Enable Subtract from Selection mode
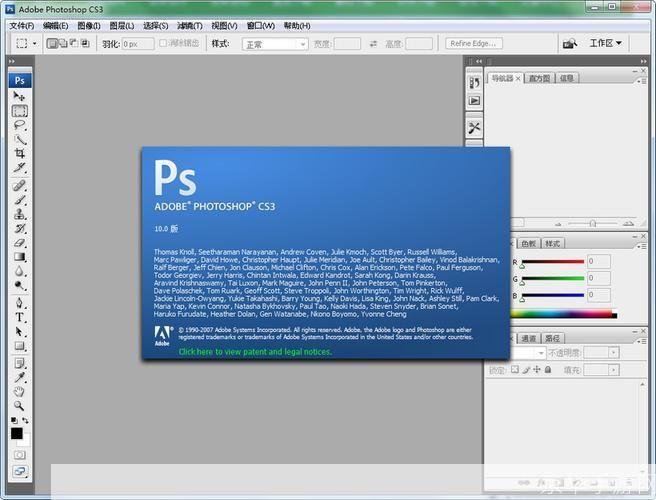 click(74, 43)
